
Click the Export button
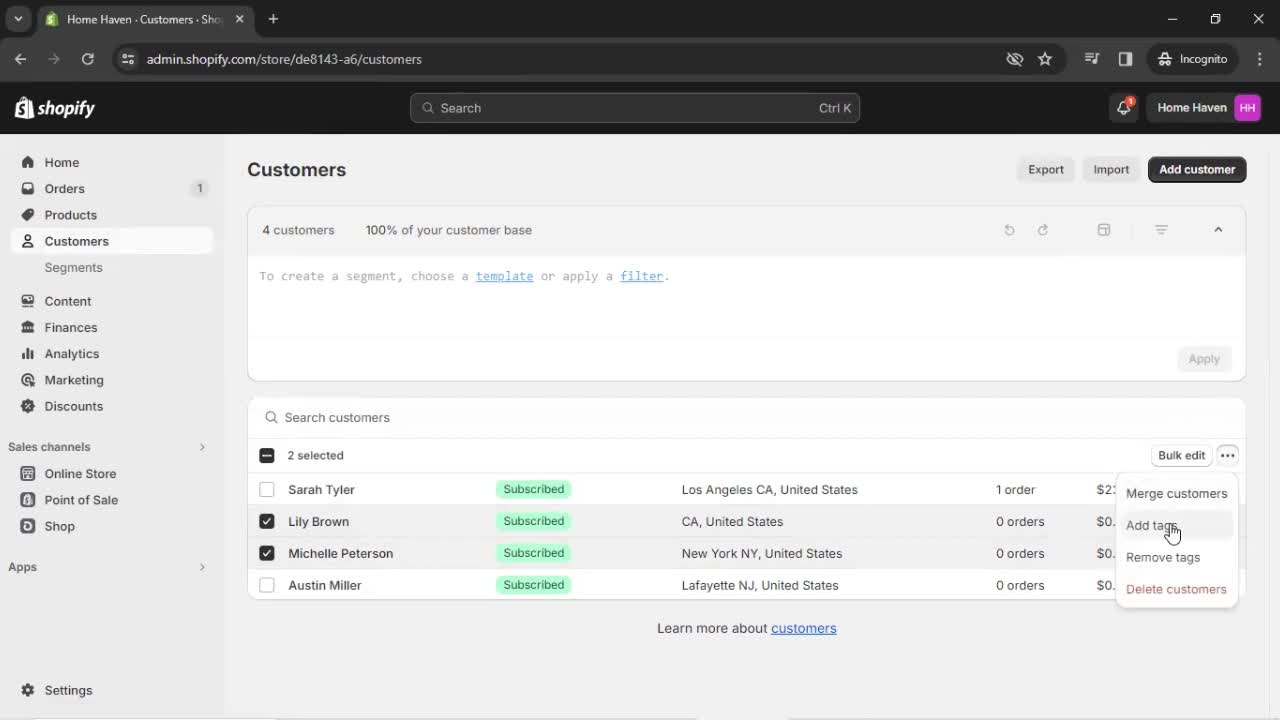[x=1046, y=169]
